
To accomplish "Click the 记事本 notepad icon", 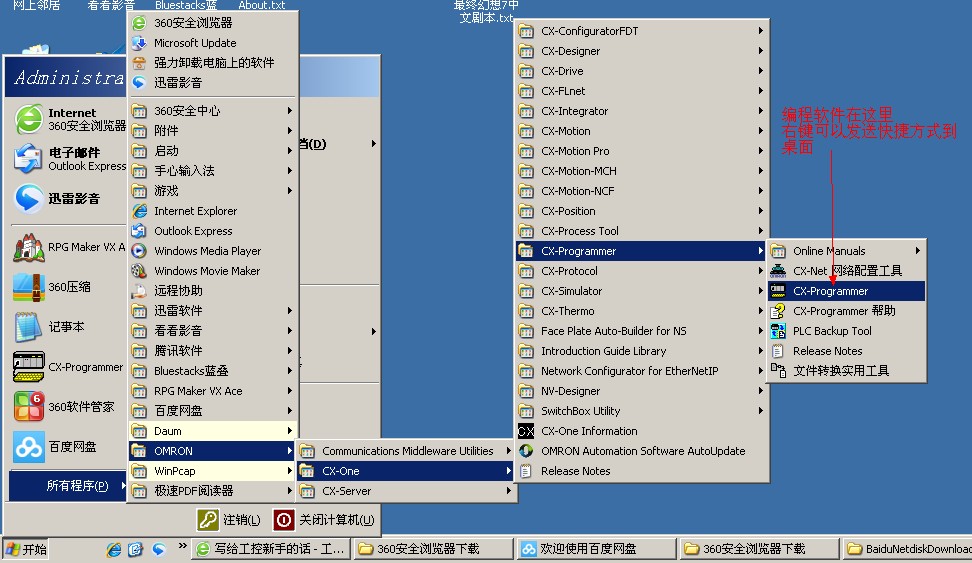I will click(x=28, y=327).
